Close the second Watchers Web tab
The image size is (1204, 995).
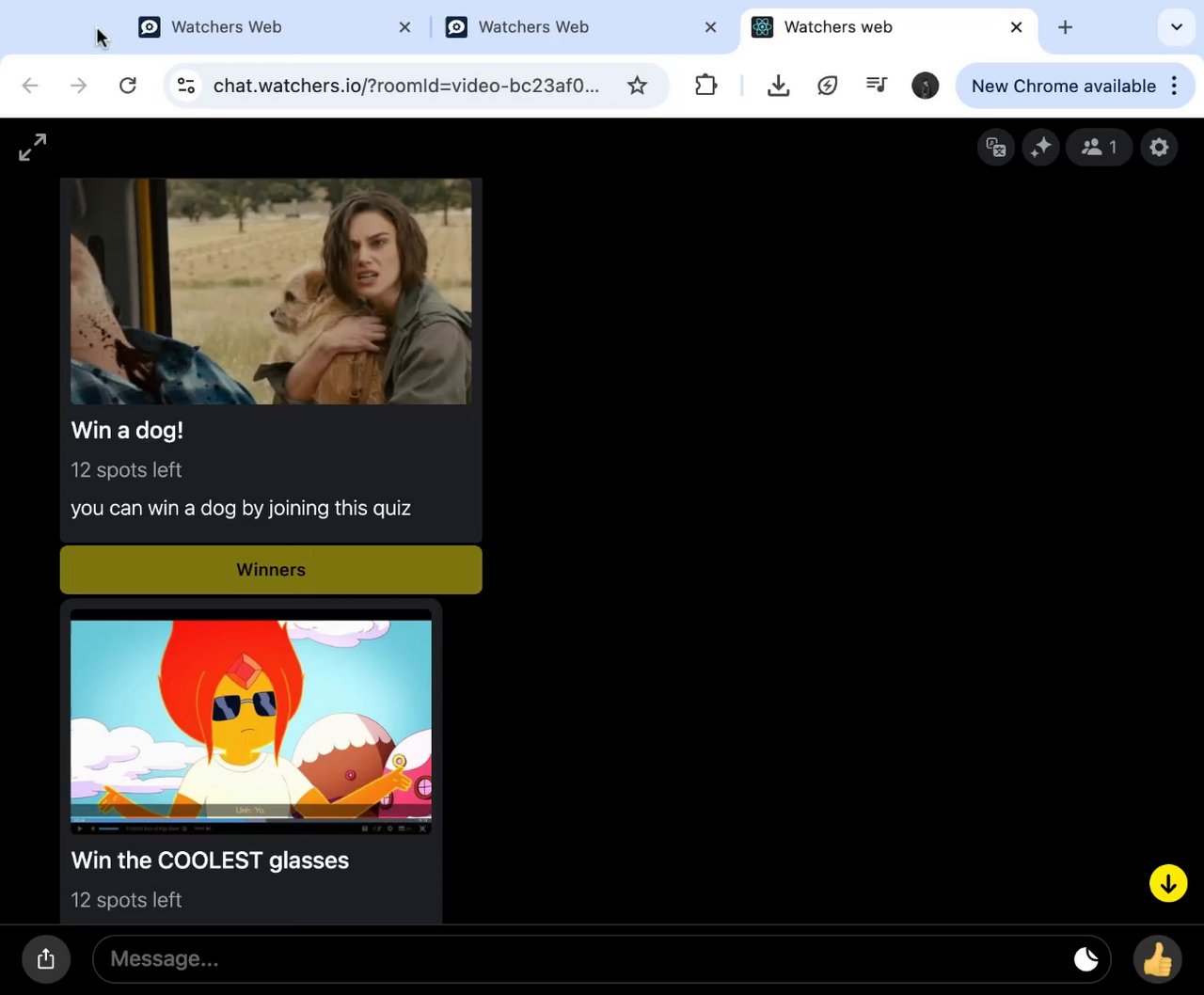pos(710,27)
